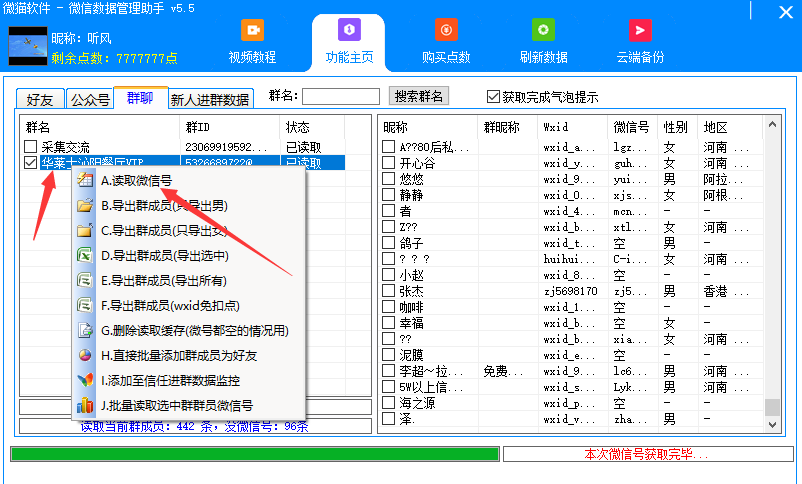Screen dimensions: 802x484
Task: Check the 鸽子 member checkbox
Action: [x=389, y=243]
